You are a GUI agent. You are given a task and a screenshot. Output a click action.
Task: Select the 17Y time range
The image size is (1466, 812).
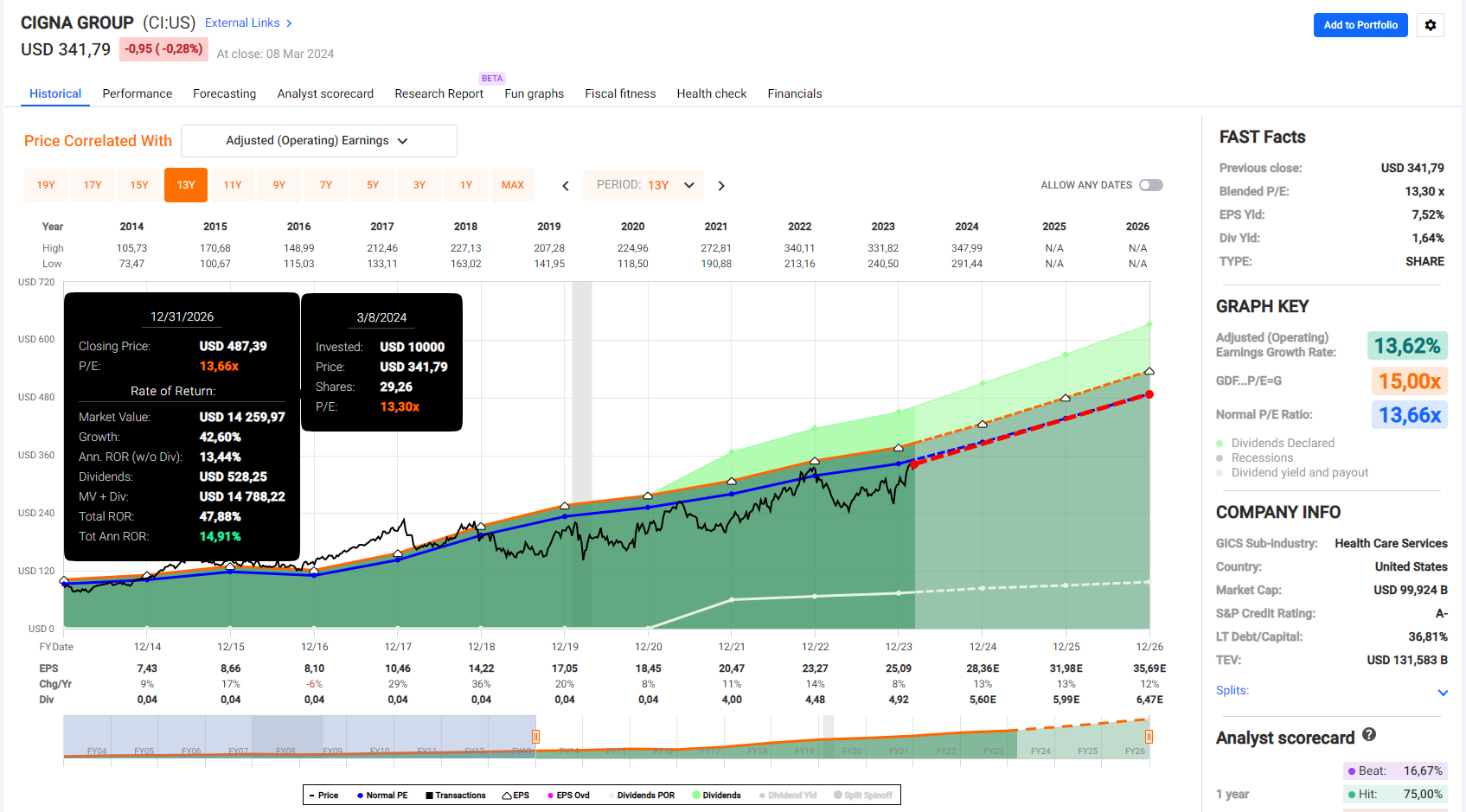click(93, 185)
